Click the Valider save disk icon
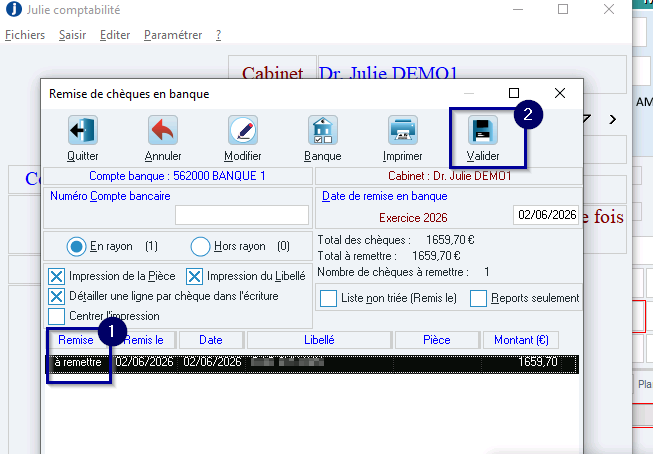The width and height of the screenshot is (653, 454). coord(483,130)
